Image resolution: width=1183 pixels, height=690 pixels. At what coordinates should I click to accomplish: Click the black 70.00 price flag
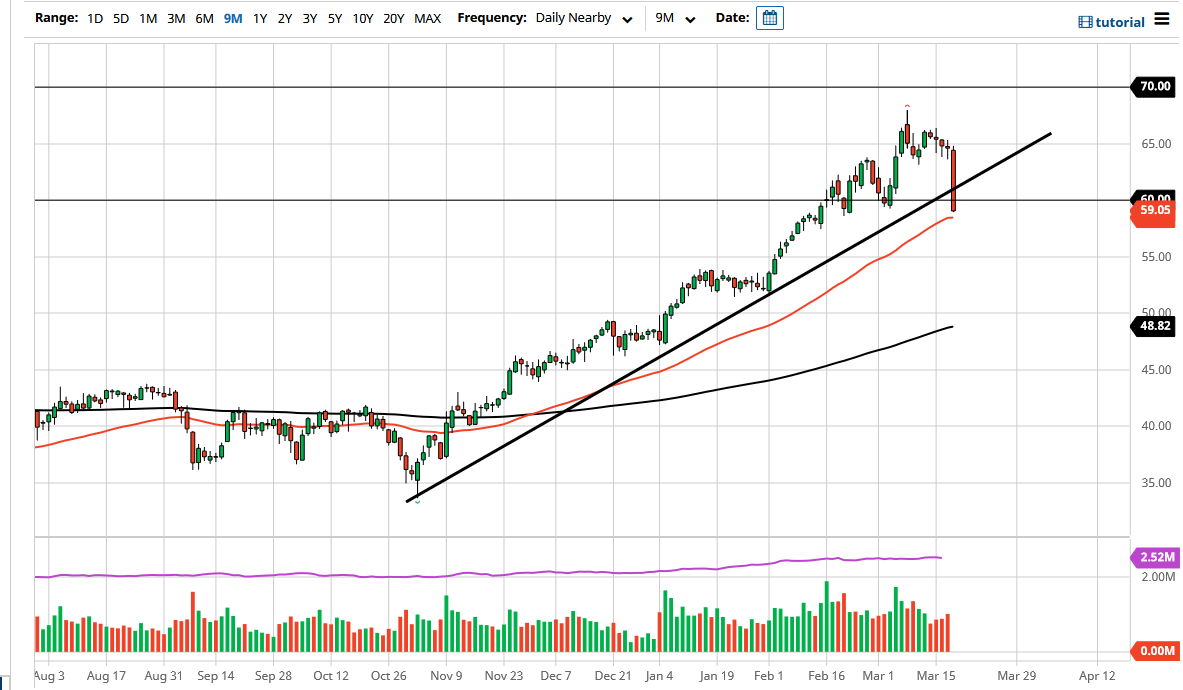pyautogui.click(x=1152, y=86)
